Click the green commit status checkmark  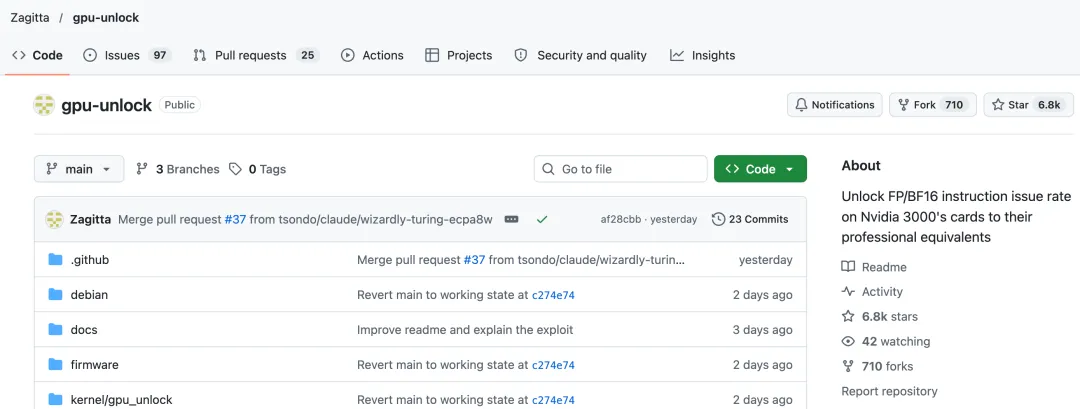coord(542,220)
